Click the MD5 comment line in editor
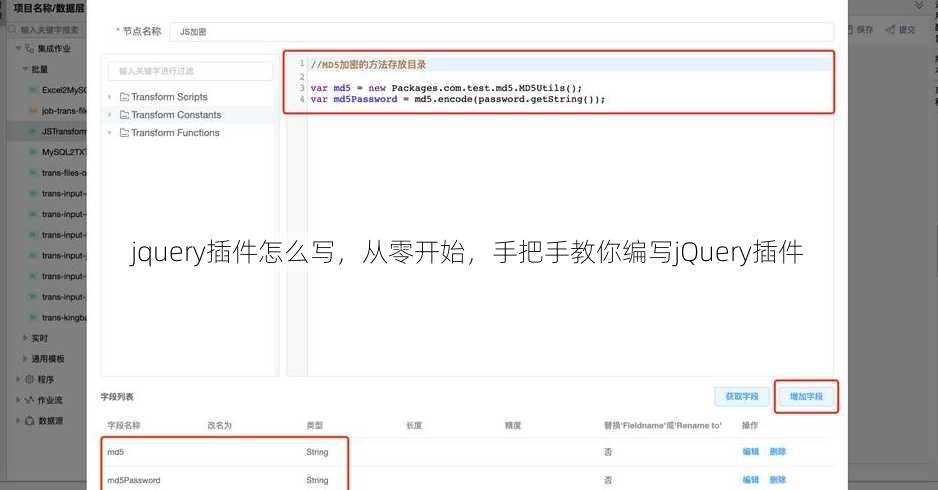 368,65
